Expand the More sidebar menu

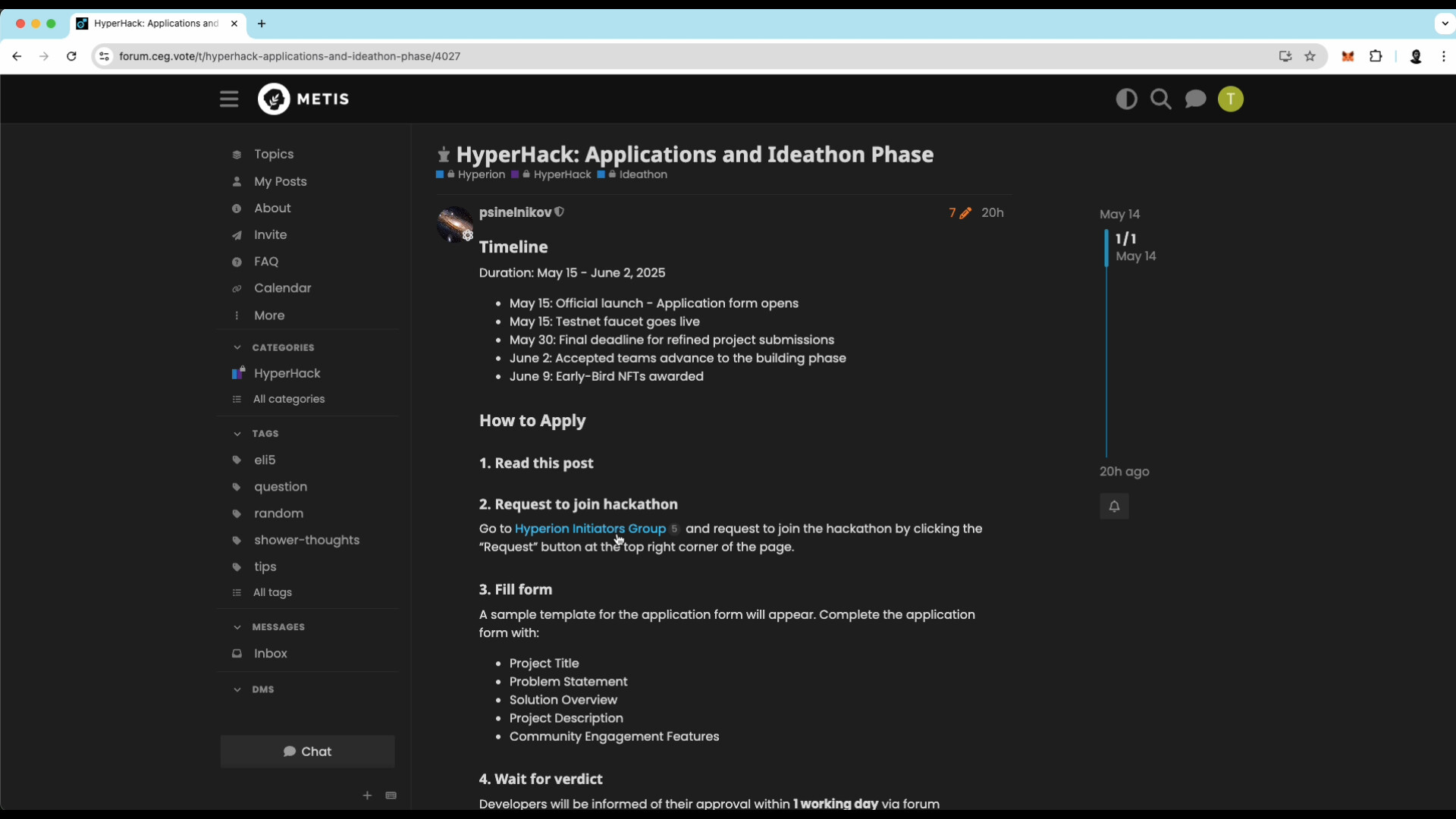point(269,315)
